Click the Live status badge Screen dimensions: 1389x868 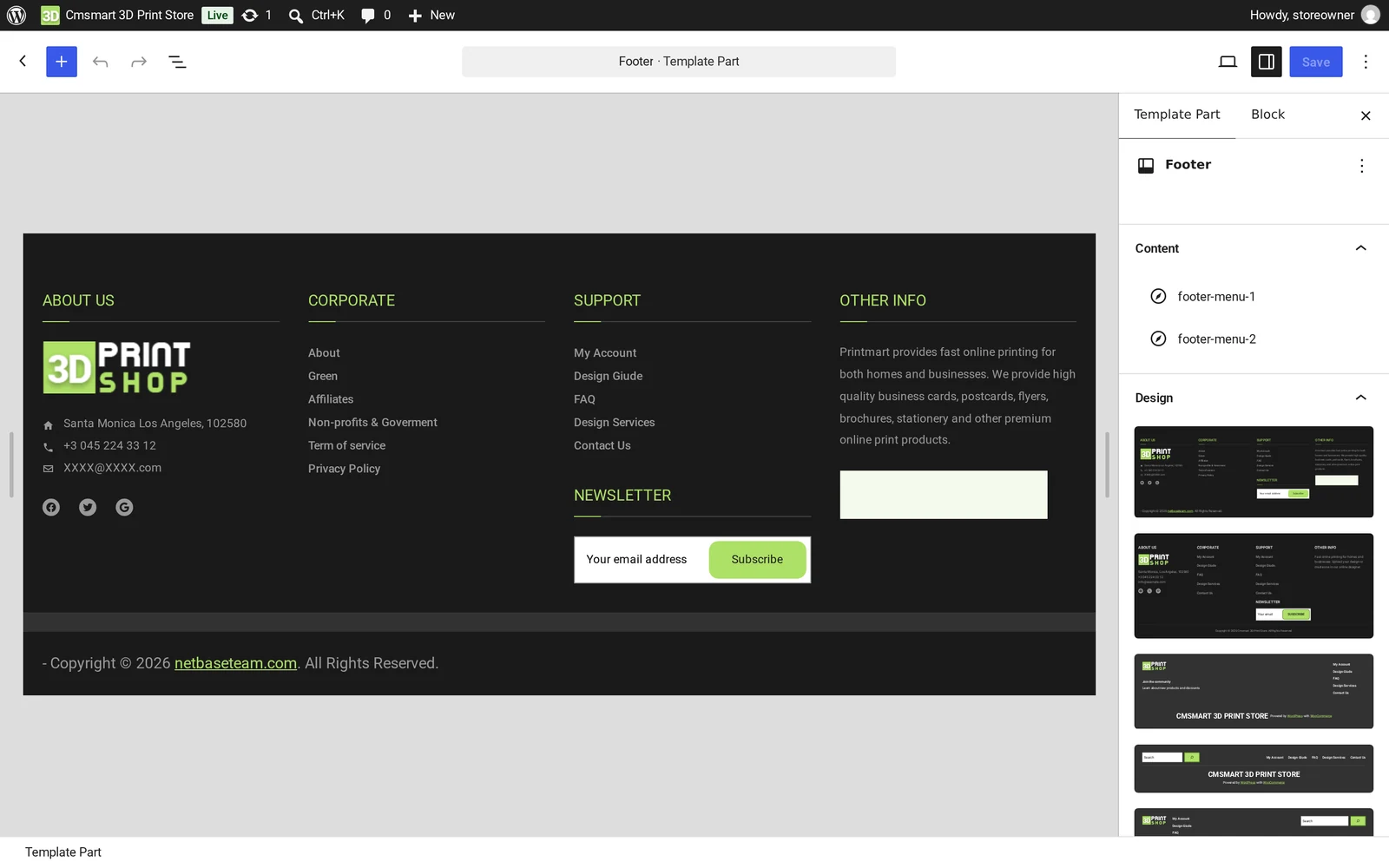pos(217,15)
